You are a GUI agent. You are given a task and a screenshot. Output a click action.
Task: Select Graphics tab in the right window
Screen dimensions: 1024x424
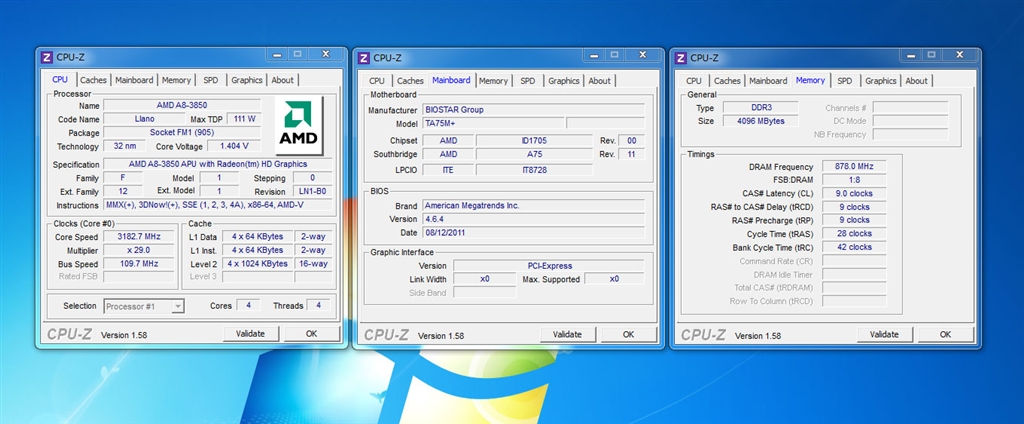[881, 81]
